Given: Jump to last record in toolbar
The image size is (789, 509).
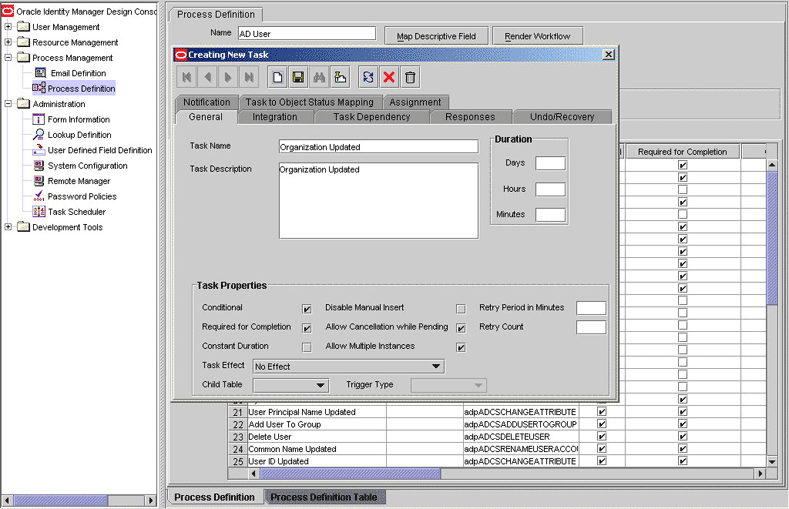Looking at the screenshot, I should tap(249, 77).
